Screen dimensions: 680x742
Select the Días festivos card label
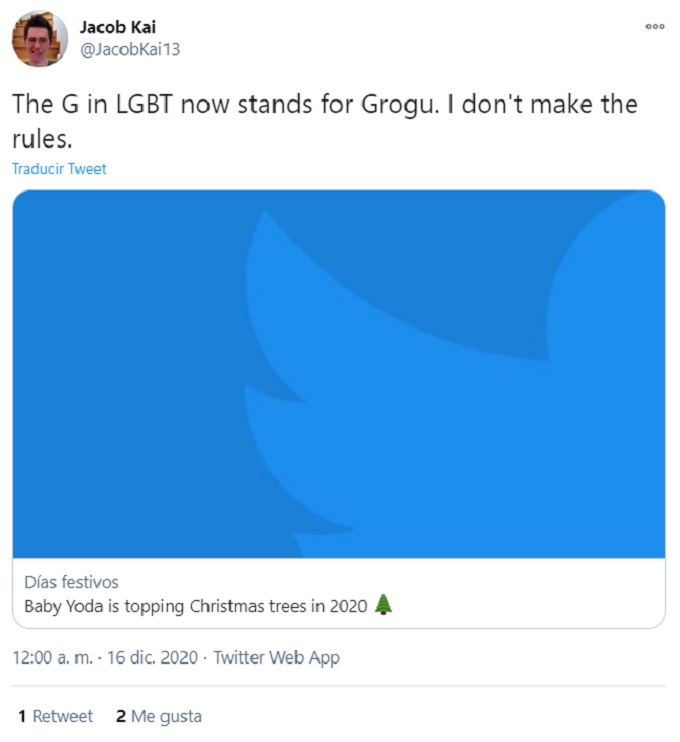coord(71,582)
